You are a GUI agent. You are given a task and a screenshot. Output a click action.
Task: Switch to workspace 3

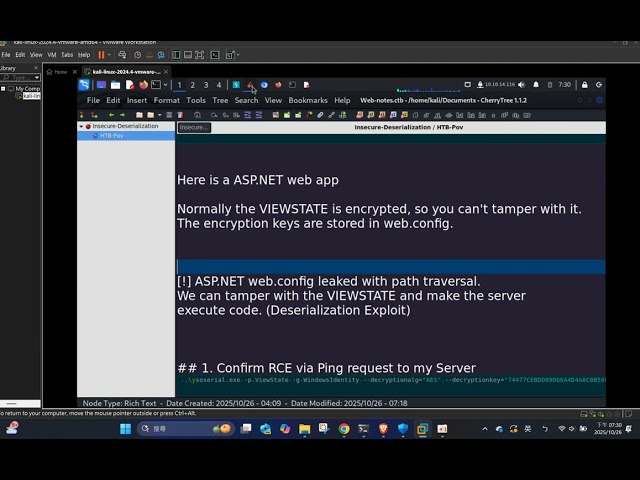[x=206, y=85]
